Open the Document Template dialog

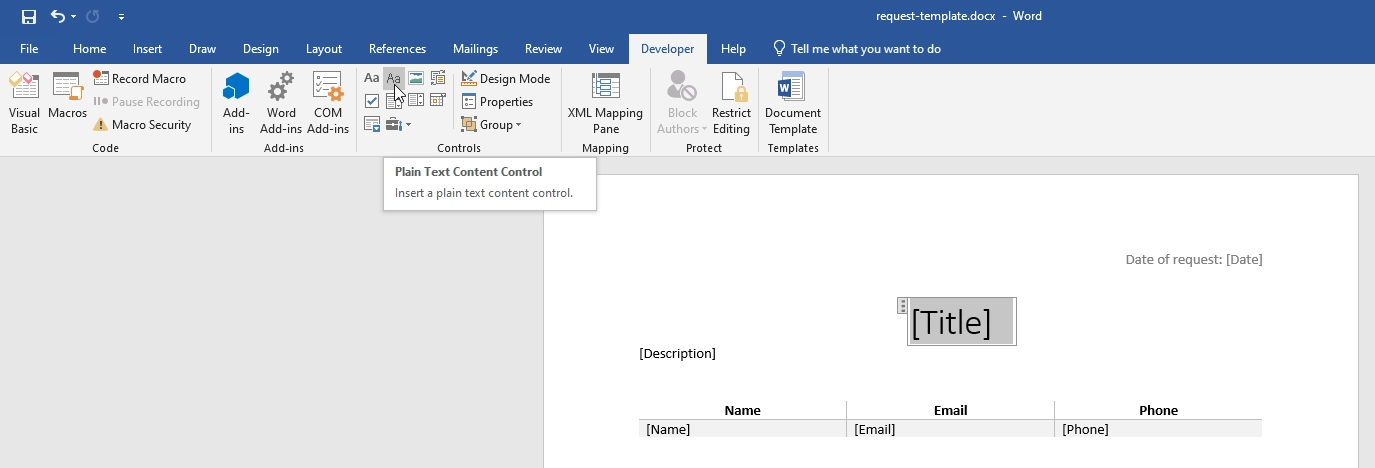793,104
